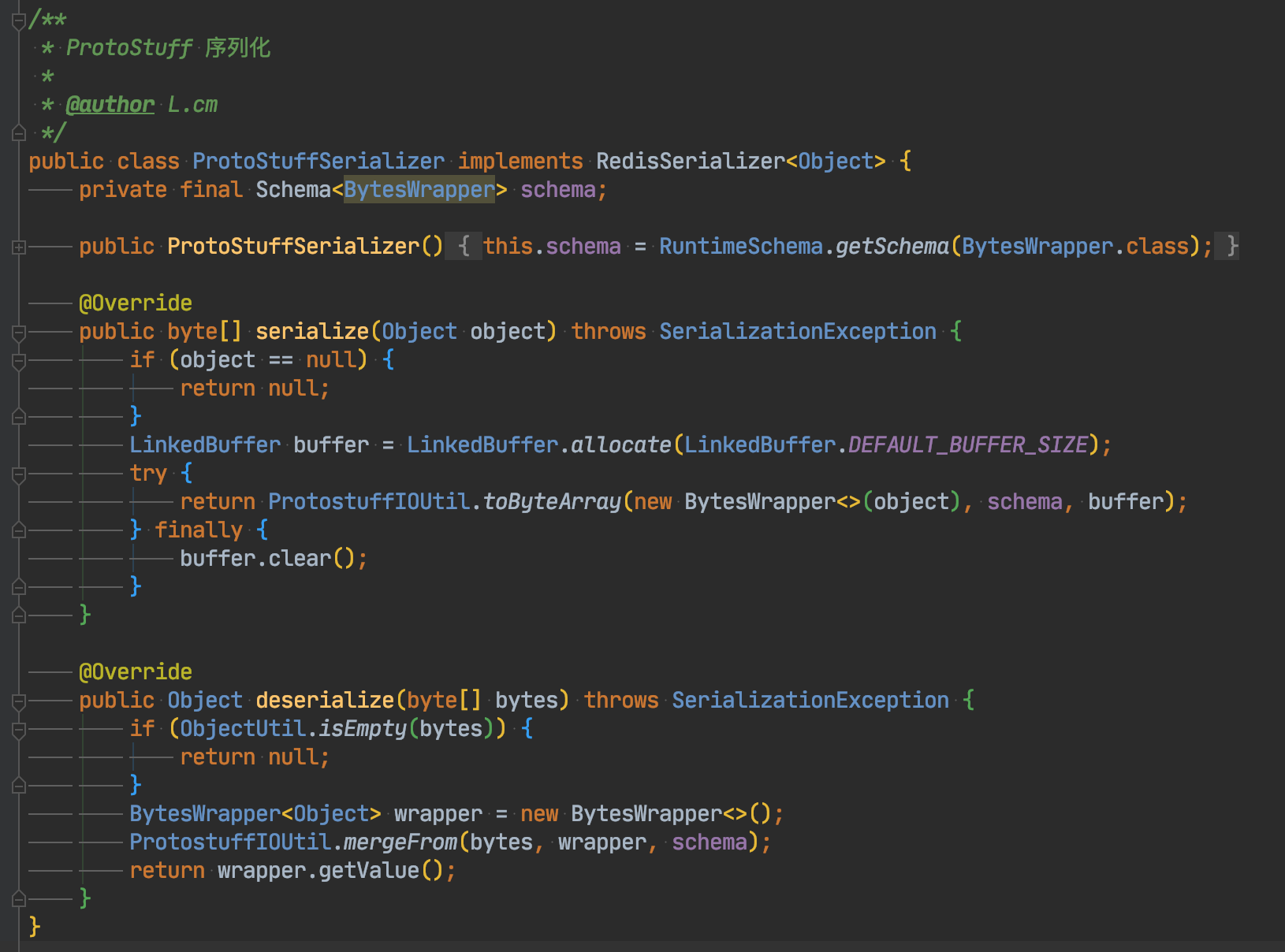Click the 'finally' keyword
This screenshot has height=952, width=1285.
(x=199, y=530)
